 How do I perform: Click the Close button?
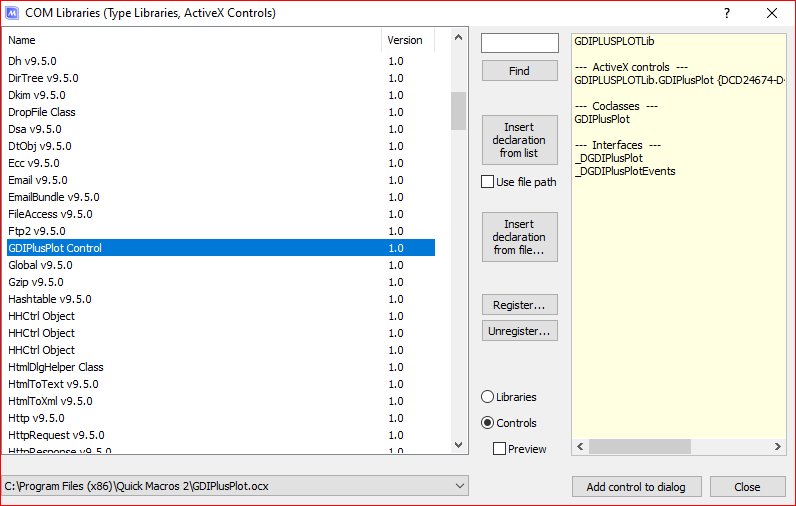tap(747, 487)
